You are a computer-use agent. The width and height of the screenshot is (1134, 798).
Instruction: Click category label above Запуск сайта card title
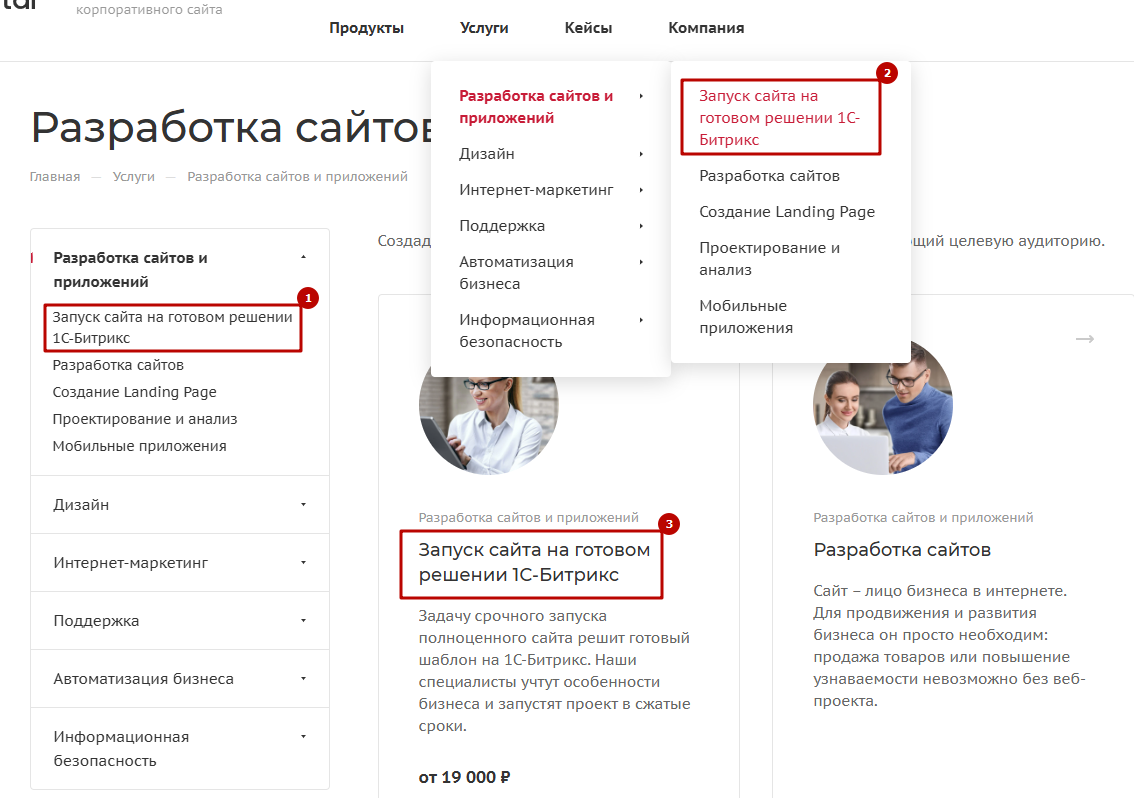529,517
